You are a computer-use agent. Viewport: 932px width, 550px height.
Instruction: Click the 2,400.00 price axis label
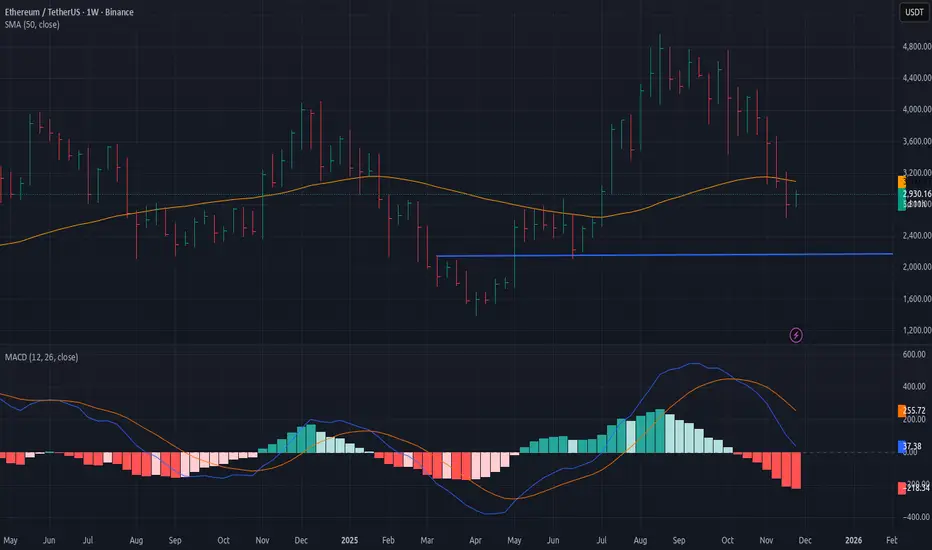coord(917,235)
